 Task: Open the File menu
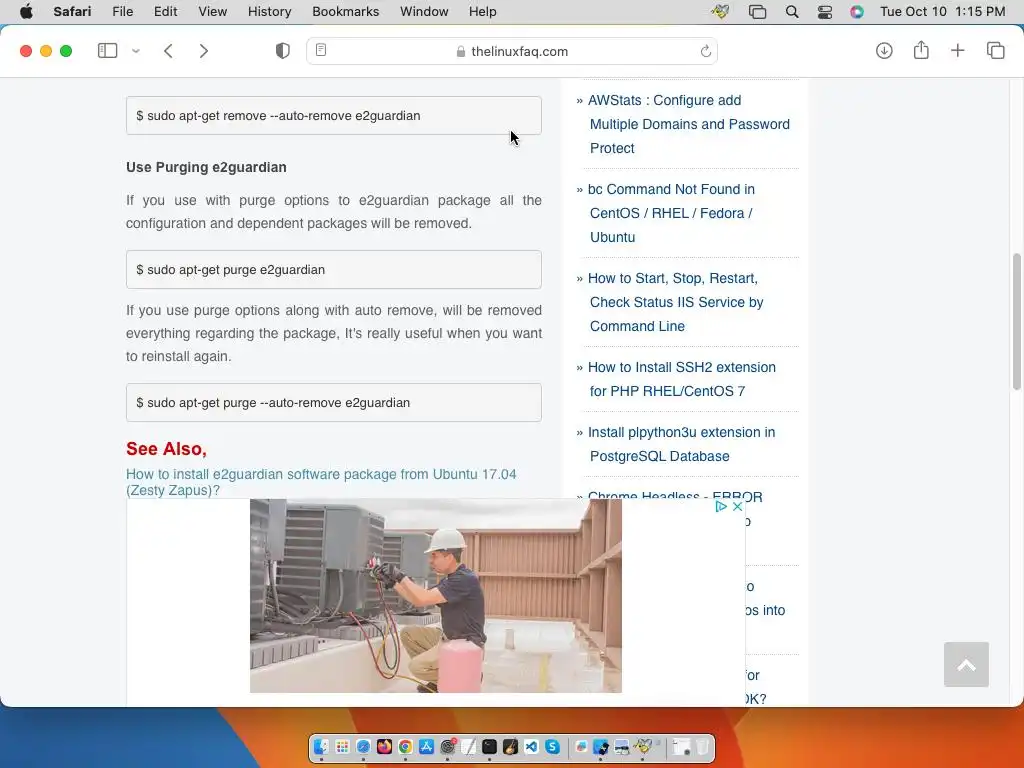tap(123, 12)
